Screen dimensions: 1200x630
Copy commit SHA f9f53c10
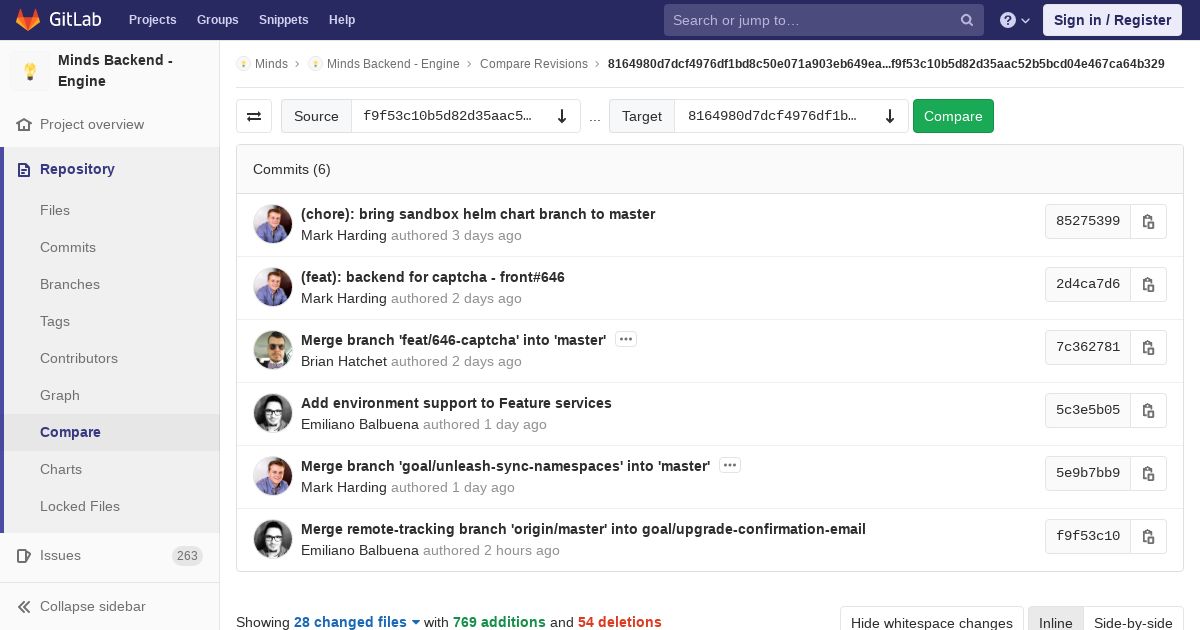point(1149,536)
